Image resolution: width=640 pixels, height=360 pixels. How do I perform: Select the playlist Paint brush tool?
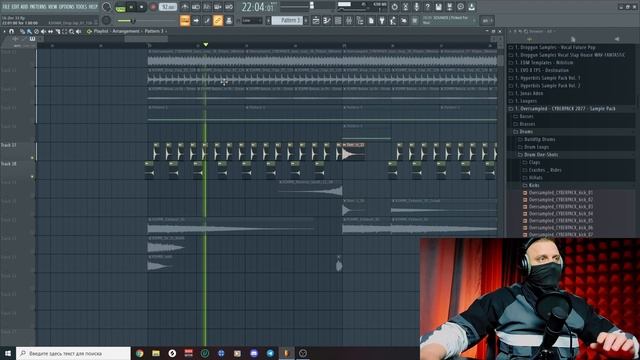coord(29,31)
